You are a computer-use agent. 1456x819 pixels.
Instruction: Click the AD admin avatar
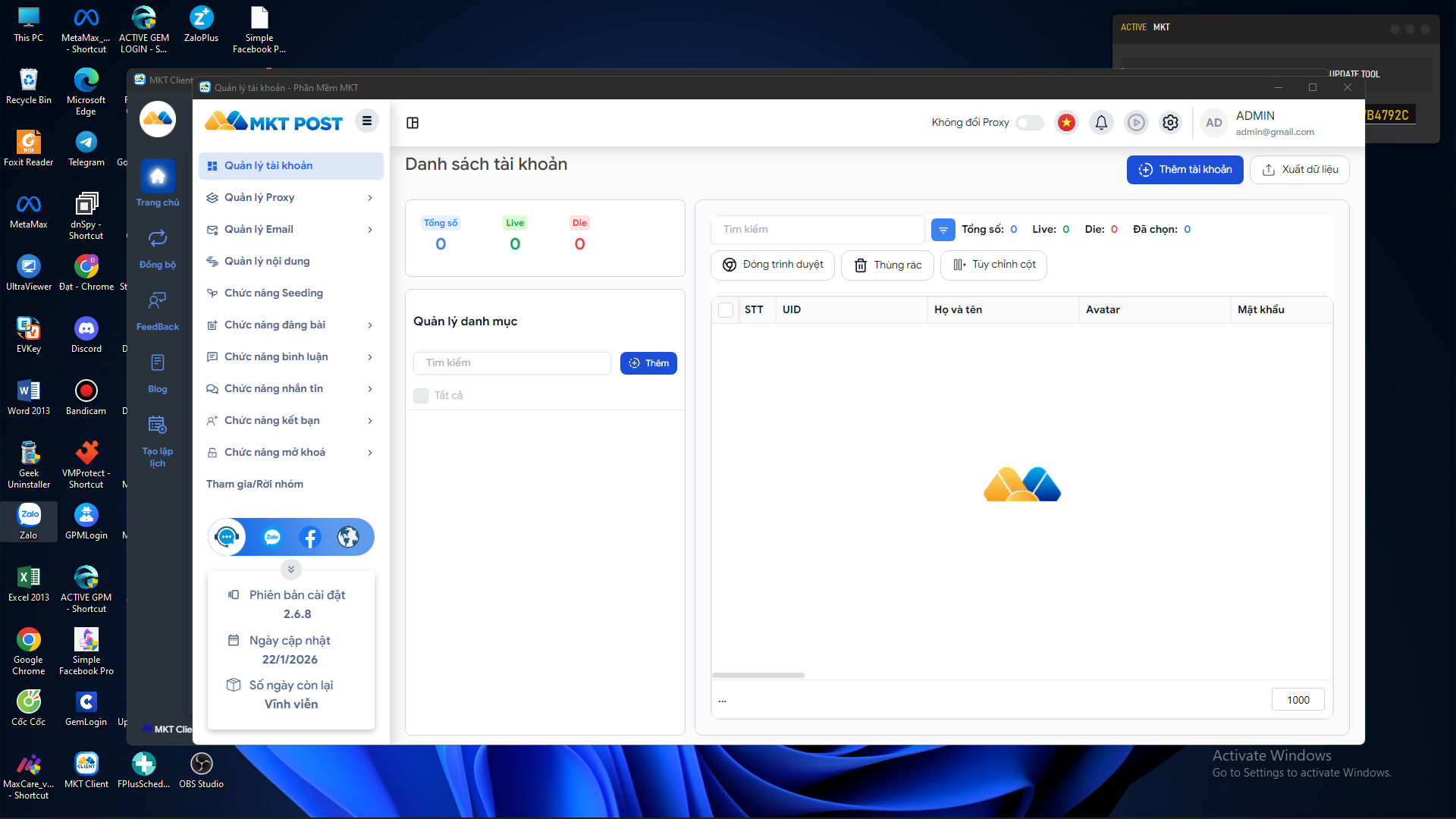pyautogui.click(x=1214, y=123)
